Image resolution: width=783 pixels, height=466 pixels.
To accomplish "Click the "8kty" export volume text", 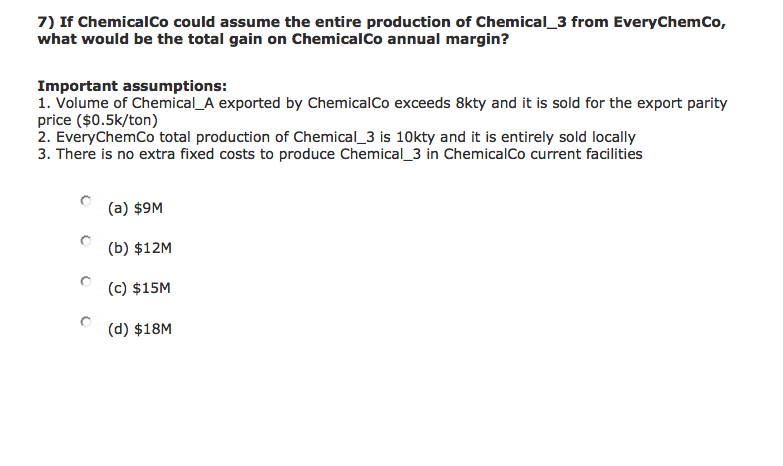I will tap(470, 103).
